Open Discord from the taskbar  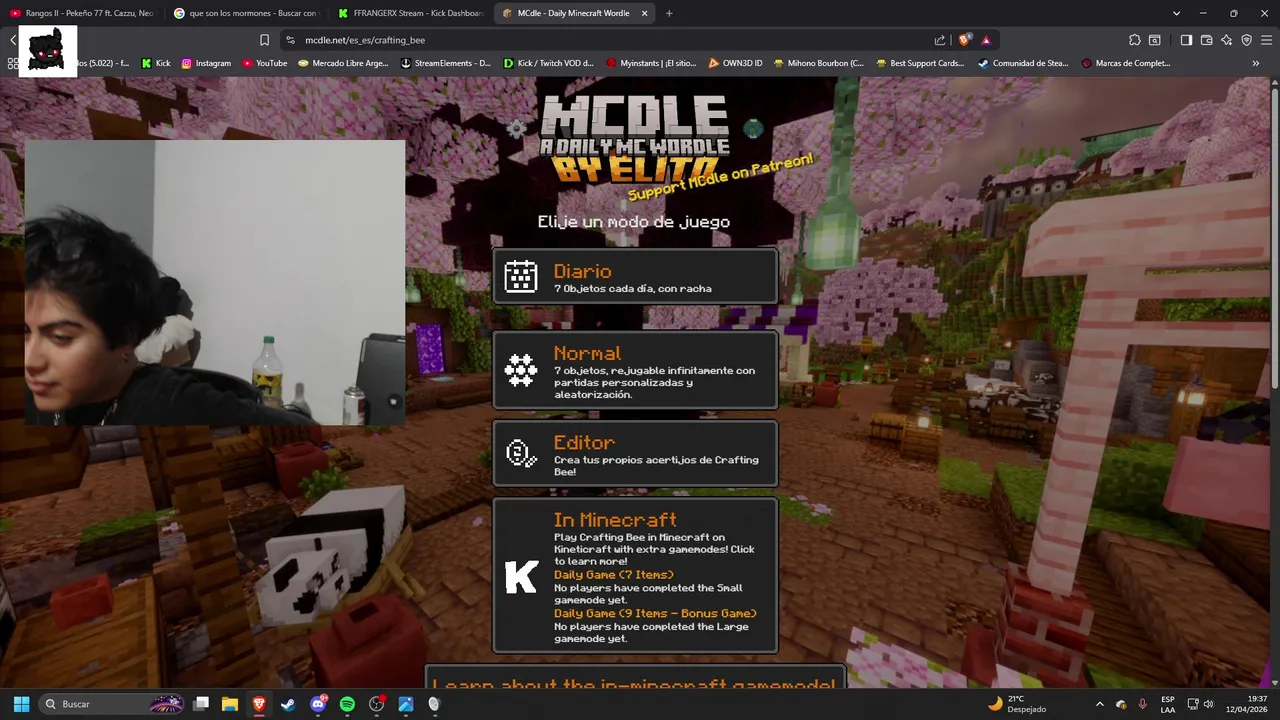click(x=318, y=704)
